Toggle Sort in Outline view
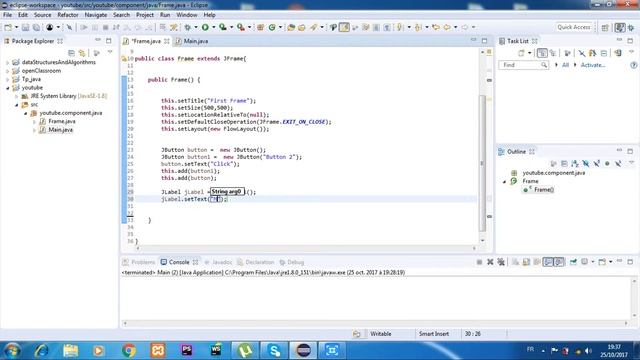The width and height of the screenshot is (640, 360). (x=575, y=163)
